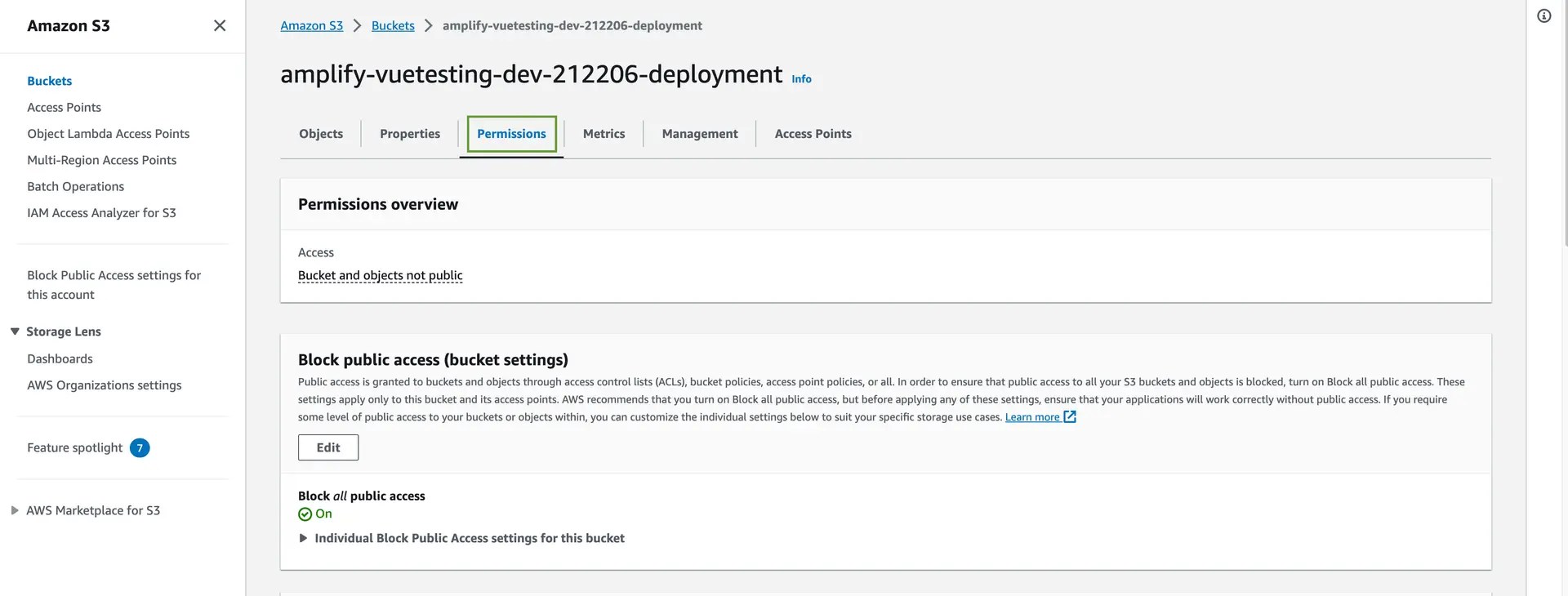Open Buckets in the sidebar
This screenshot has height=596, width=1568.
click(x=50, y=81)
